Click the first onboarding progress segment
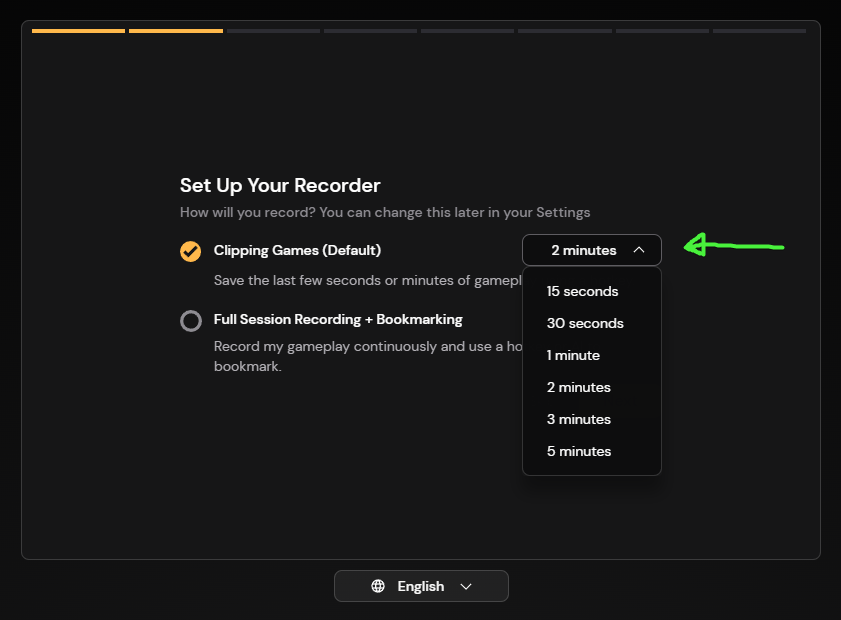This screenshot has height=620, width=841. (78, 31)
